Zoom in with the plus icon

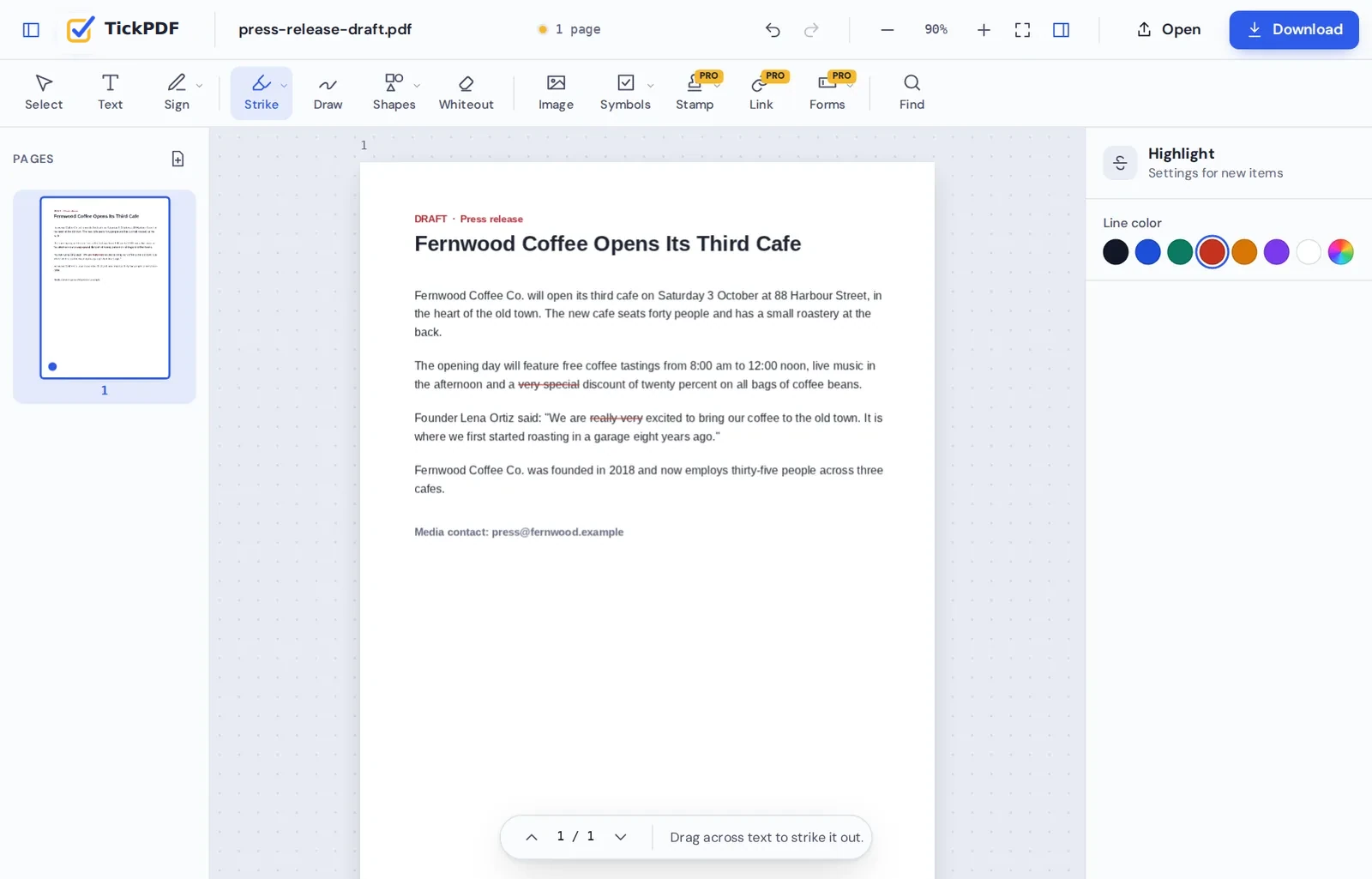tap(984, 30)
